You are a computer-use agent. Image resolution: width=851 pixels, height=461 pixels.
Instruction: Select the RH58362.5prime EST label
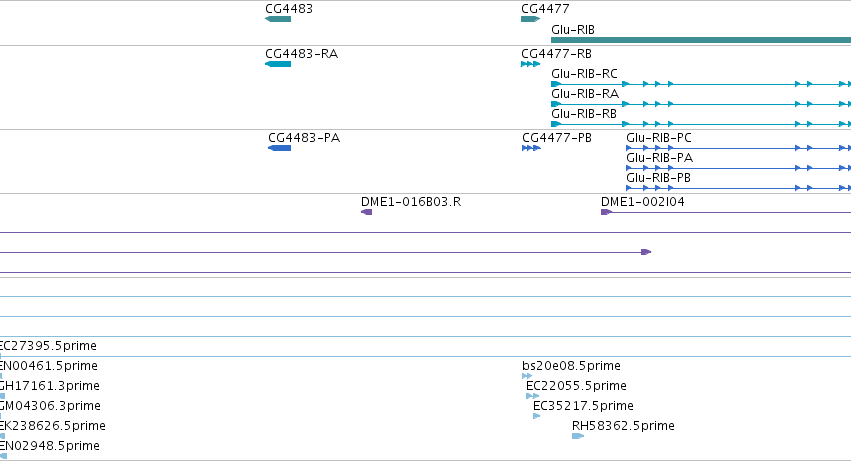[623, 426]
